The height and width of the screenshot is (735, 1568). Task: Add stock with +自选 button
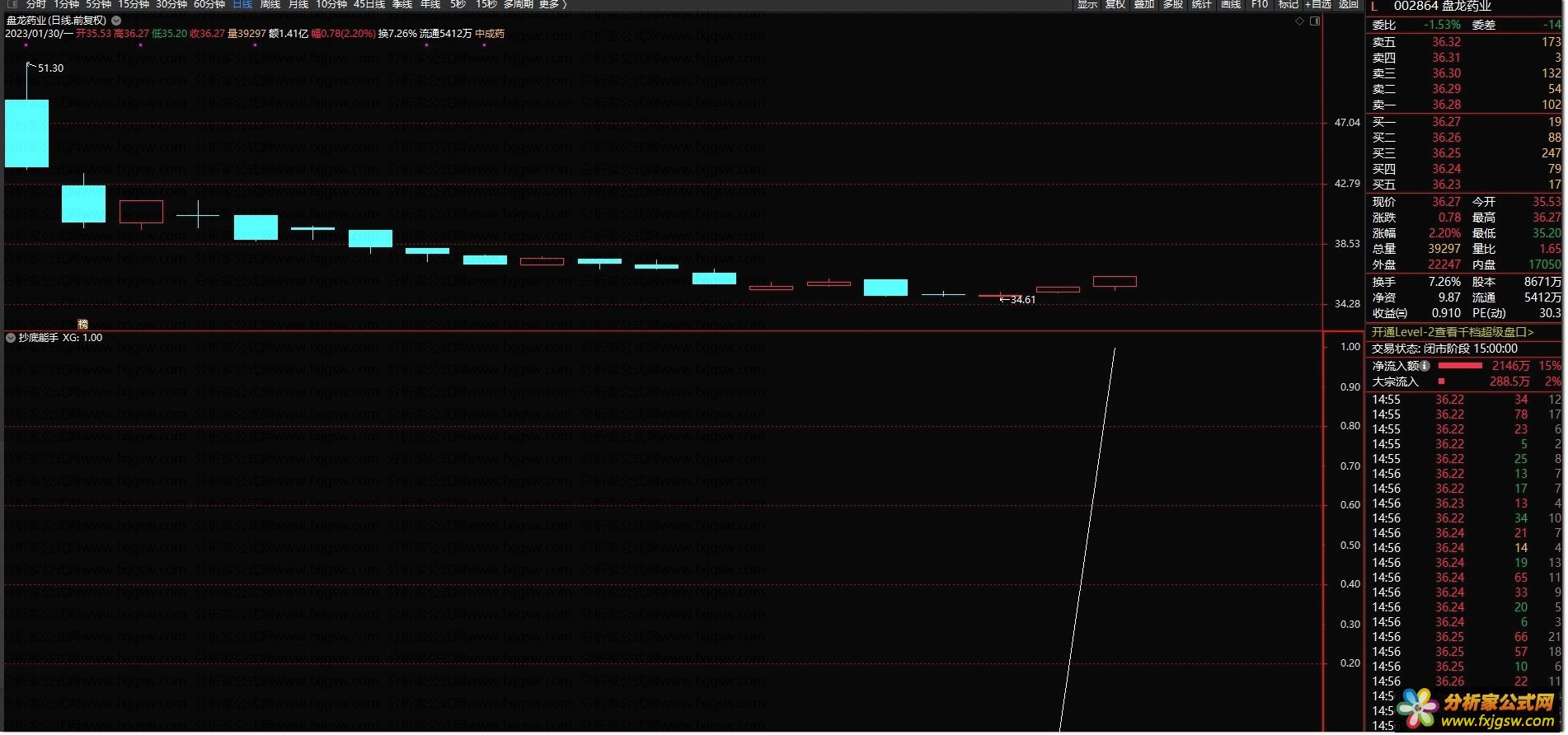pos(1318,4)
